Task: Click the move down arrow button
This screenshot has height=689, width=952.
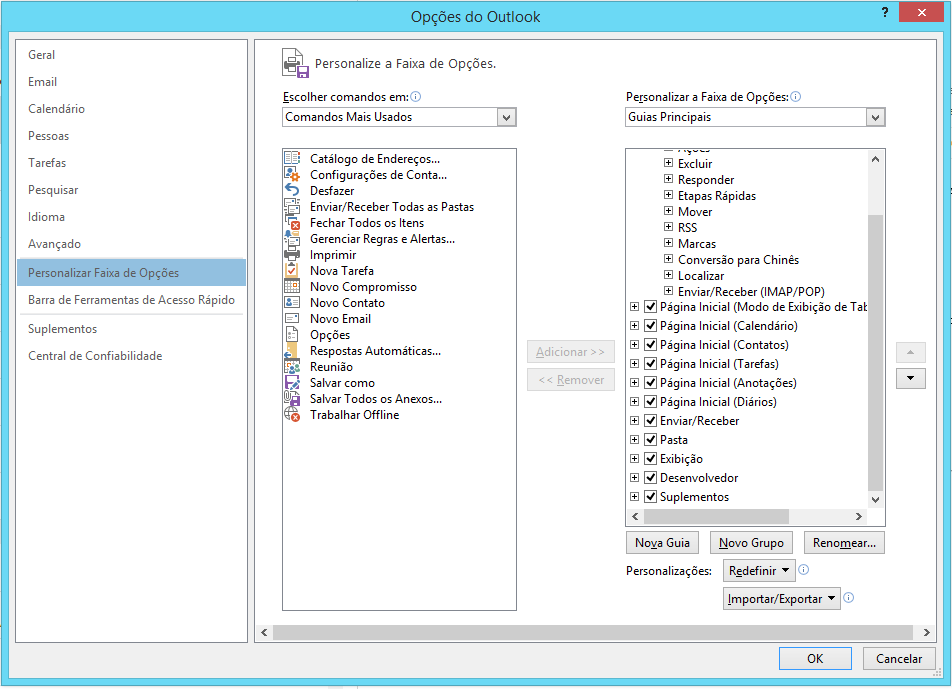Action: (911, 378)
